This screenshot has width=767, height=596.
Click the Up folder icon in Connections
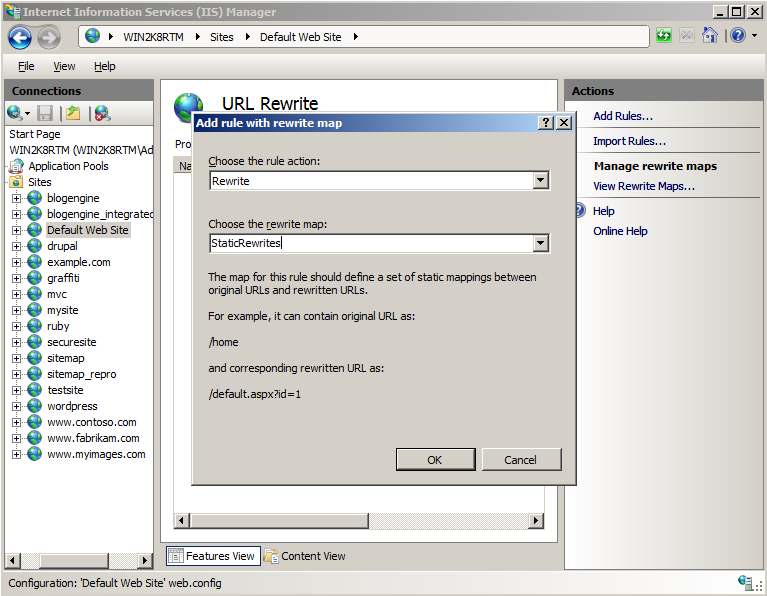(73, 113)
